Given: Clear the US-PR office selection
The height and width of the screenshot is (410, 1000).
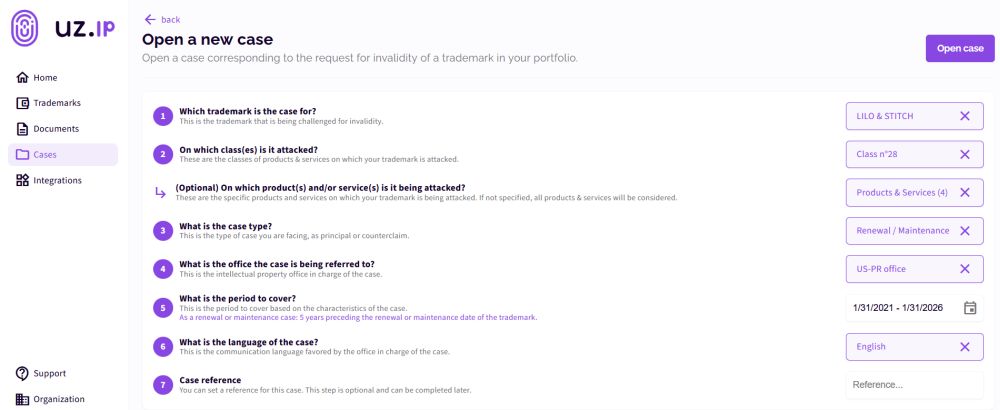Looking at the screenshot, I should tap(964, 269).
